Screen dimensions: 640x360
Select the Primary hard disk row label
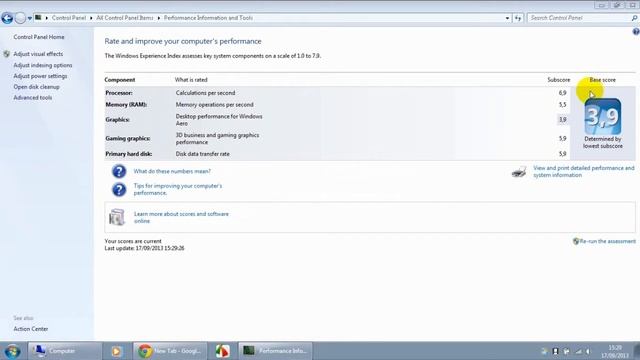[x=129, y=154]
